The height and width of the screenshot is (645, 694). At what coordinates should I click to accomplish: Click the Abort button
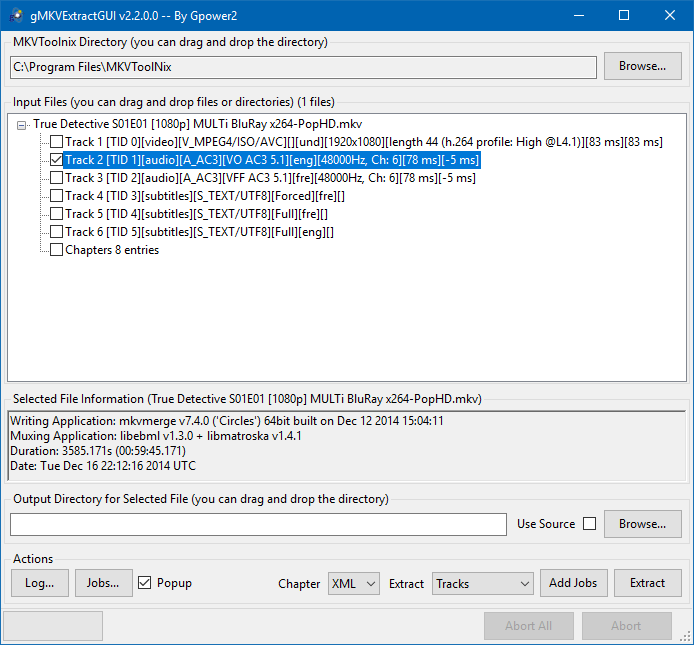(x=627, y=626)
